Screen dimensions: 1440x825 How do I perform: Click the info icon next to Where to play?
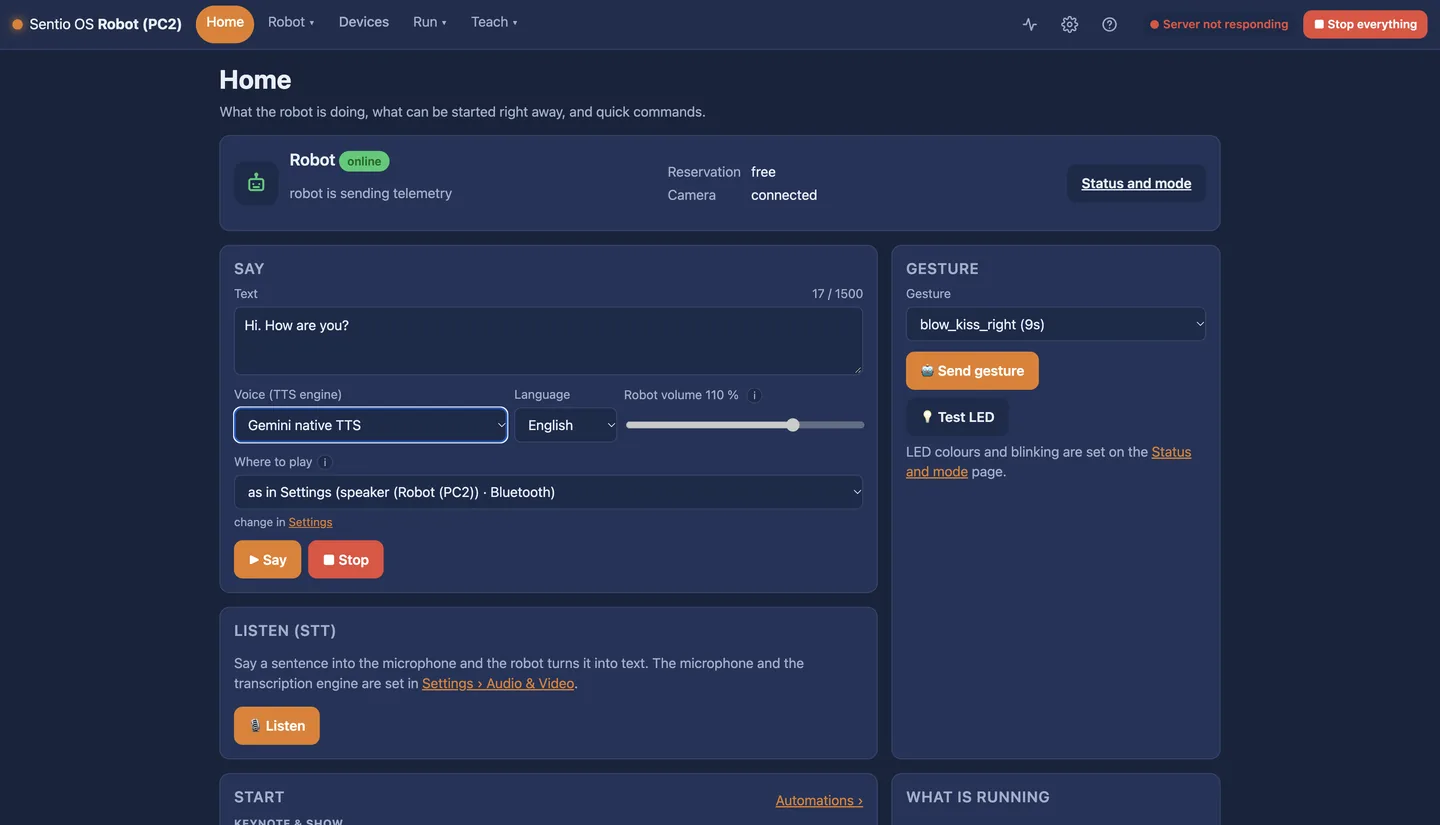325,462
